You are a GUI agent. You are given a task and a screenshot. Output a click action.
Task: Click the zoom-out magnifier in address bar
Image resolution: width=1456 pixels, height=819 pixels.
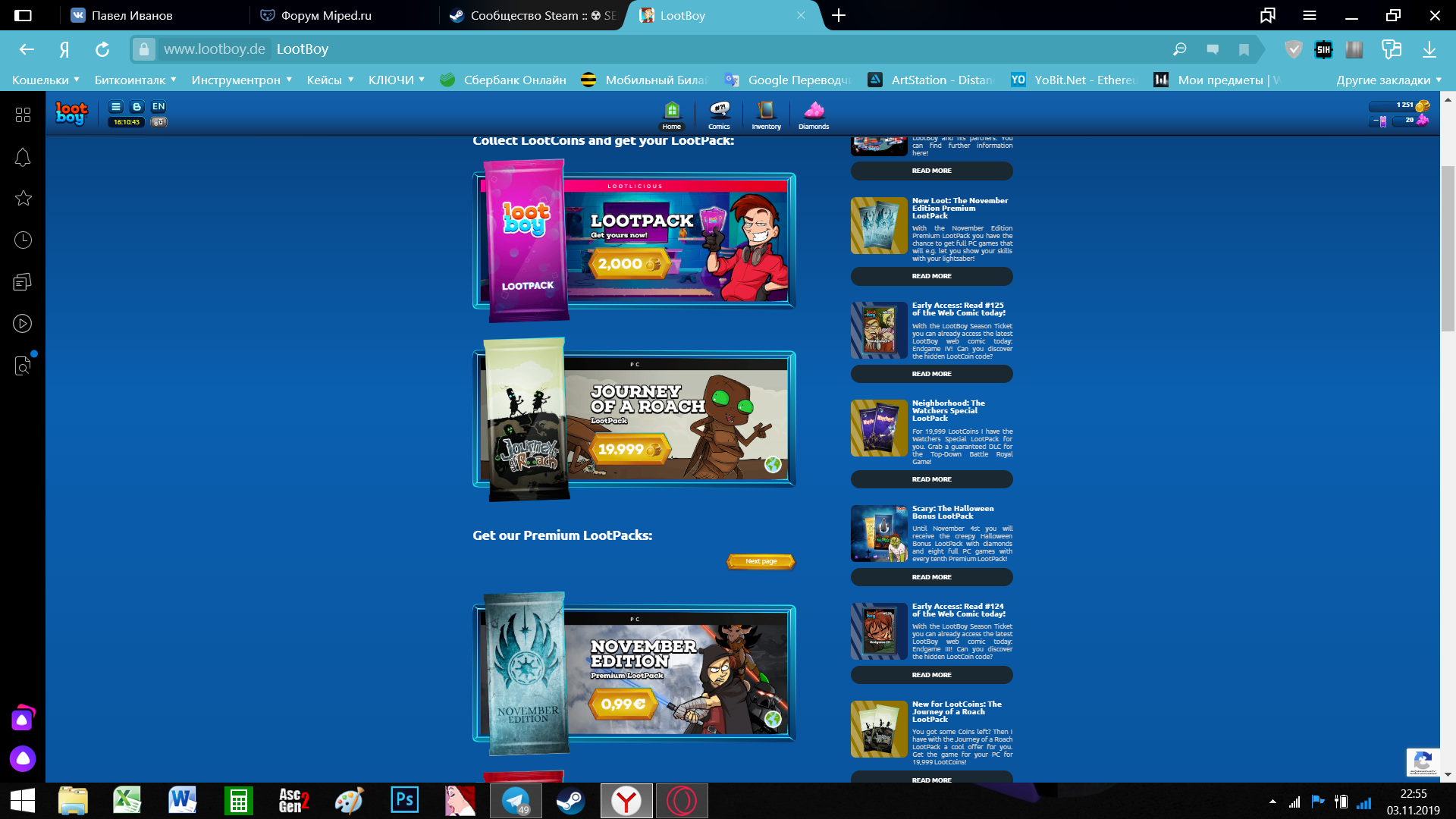tap(1179, 49)
